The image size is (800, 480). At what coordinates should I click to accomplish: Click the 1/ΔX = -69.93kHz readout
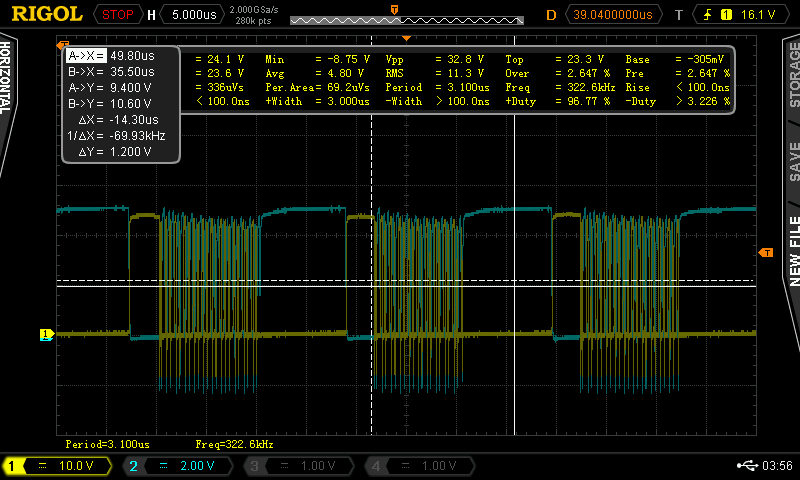tap(116, 136)
